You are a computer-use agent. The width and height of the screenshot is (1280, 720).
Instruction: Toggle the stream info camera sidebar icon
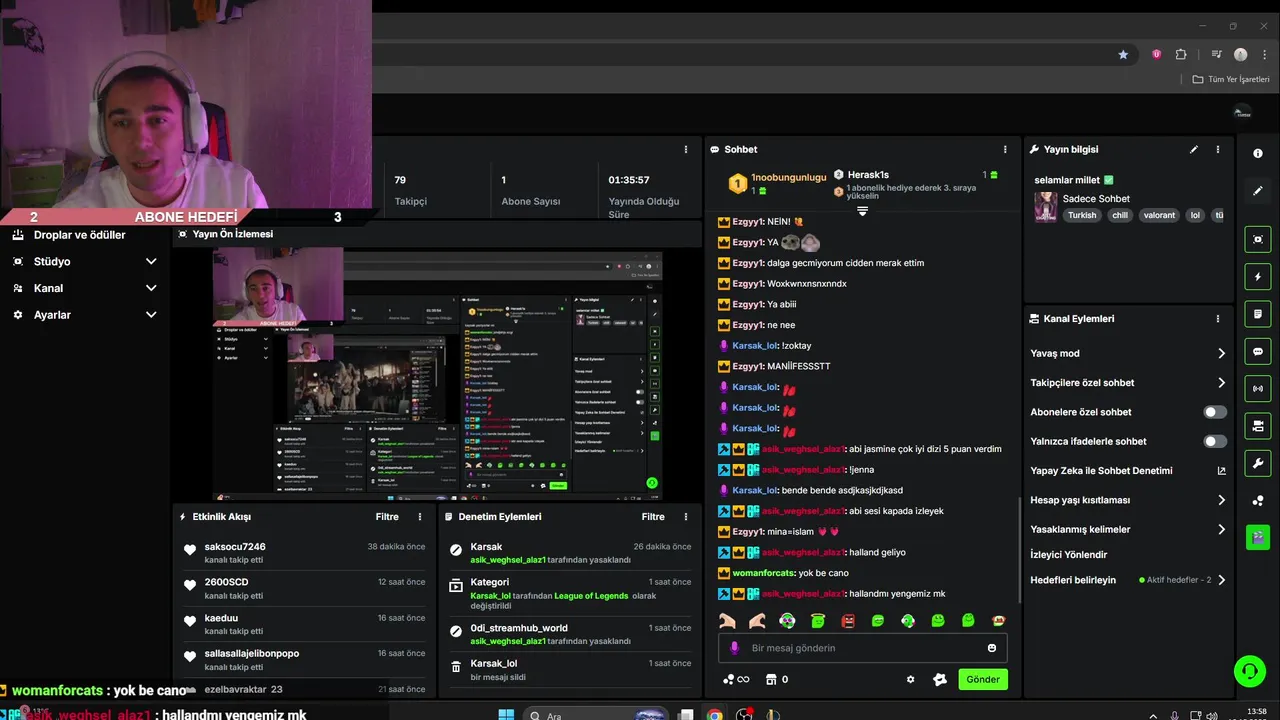(1258, 426)
